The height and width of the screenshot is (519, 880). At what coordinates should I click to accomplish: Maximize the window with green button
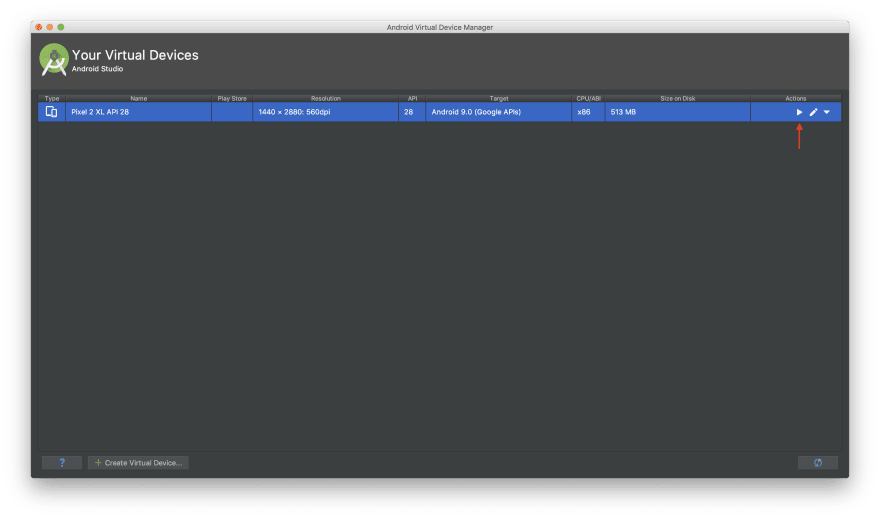pos(61,27)
